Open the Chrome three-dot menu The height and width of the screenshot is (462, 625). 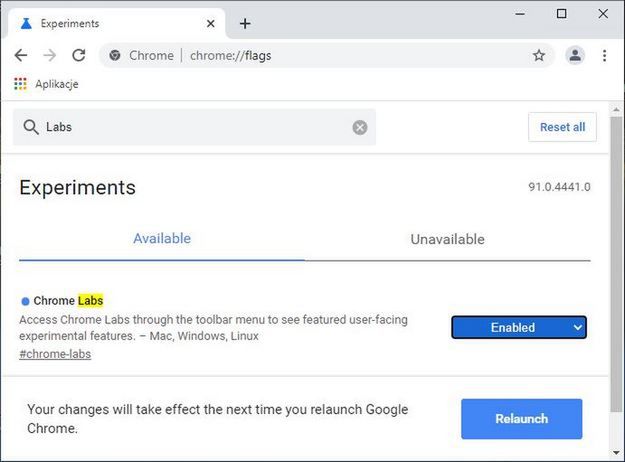pyautogui.click(x=604, y=55)
